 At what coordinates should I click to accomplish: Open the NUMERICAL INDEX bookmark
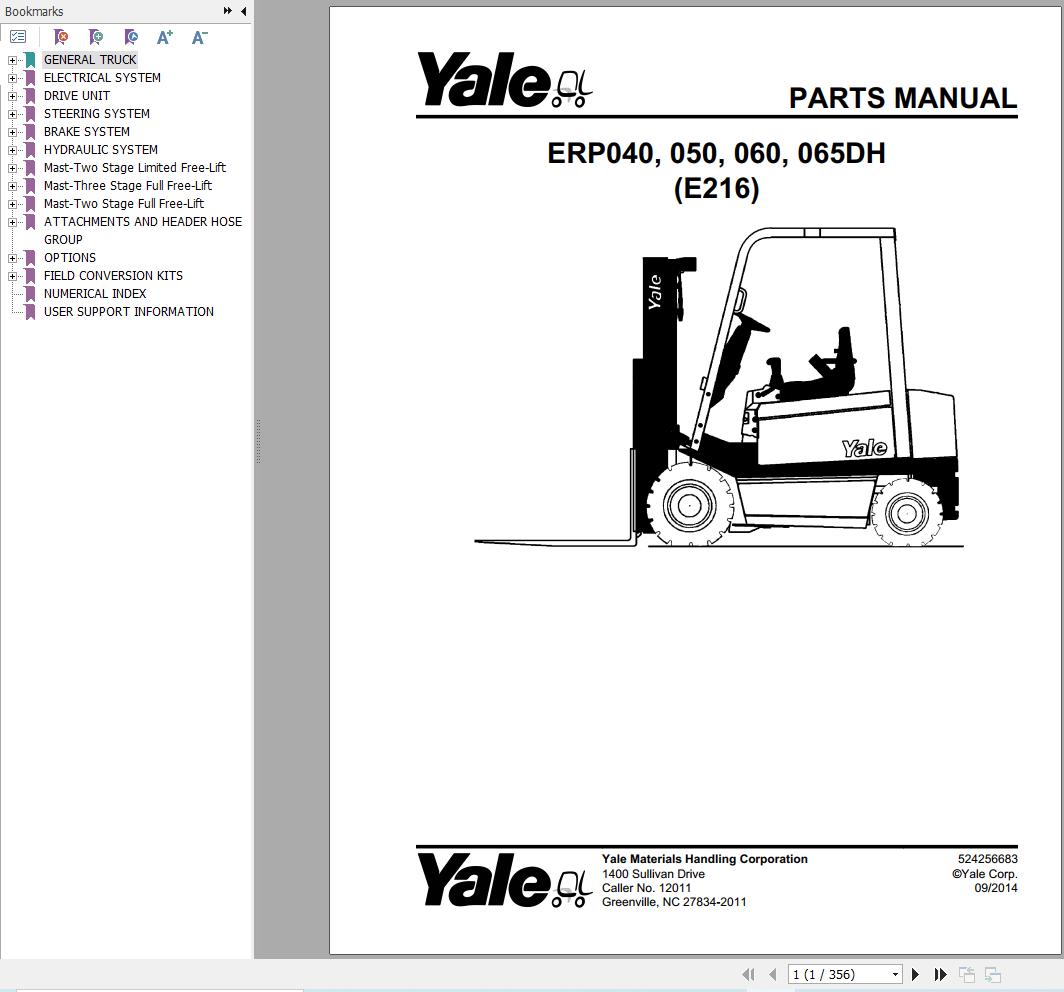click(94, 293)
